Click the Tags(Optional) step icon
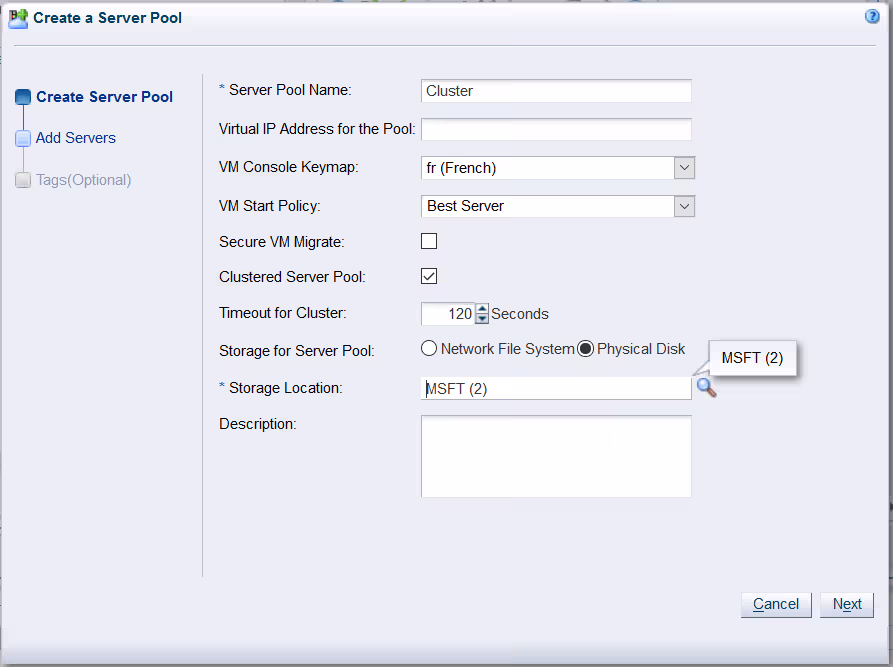 click(23, 181)
